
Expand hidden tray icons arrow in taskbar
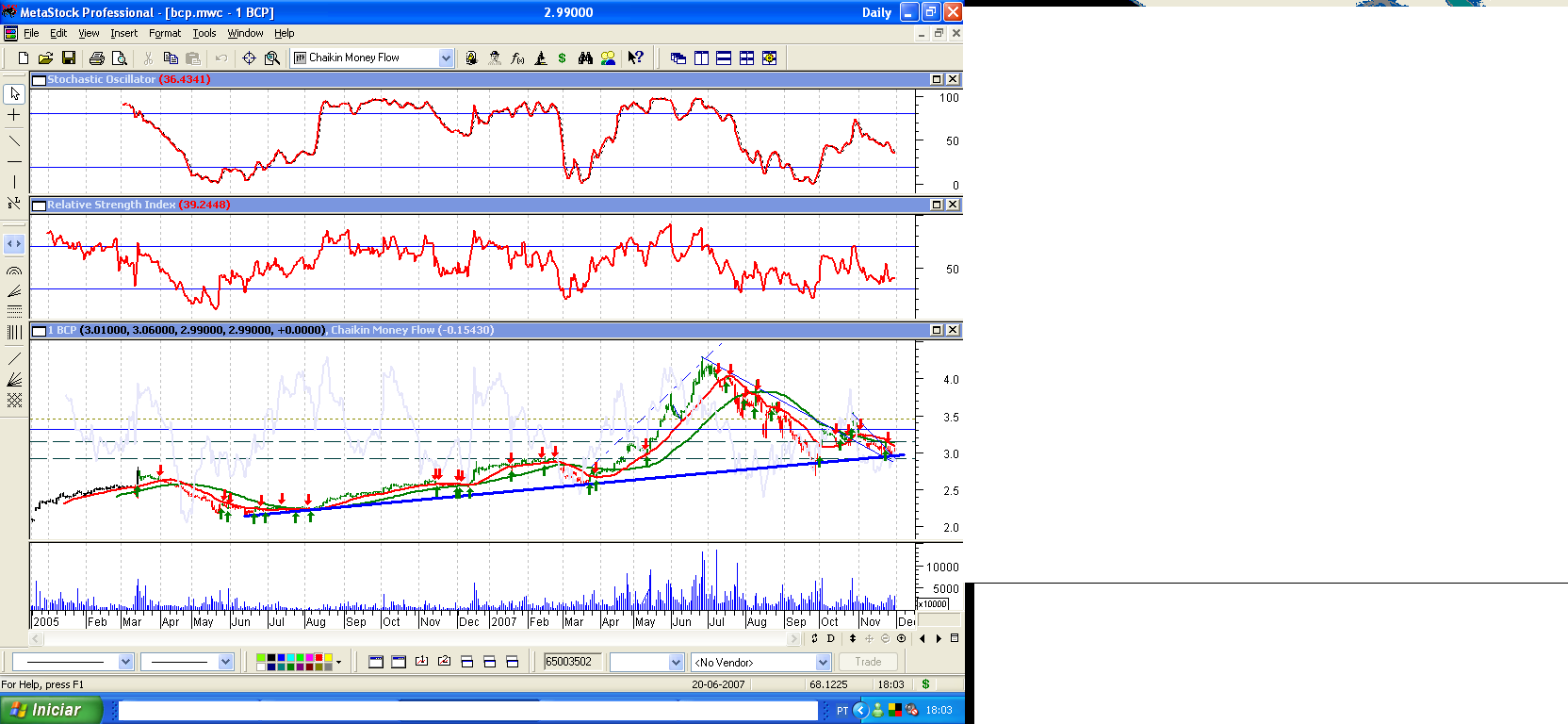pos(860,711)
